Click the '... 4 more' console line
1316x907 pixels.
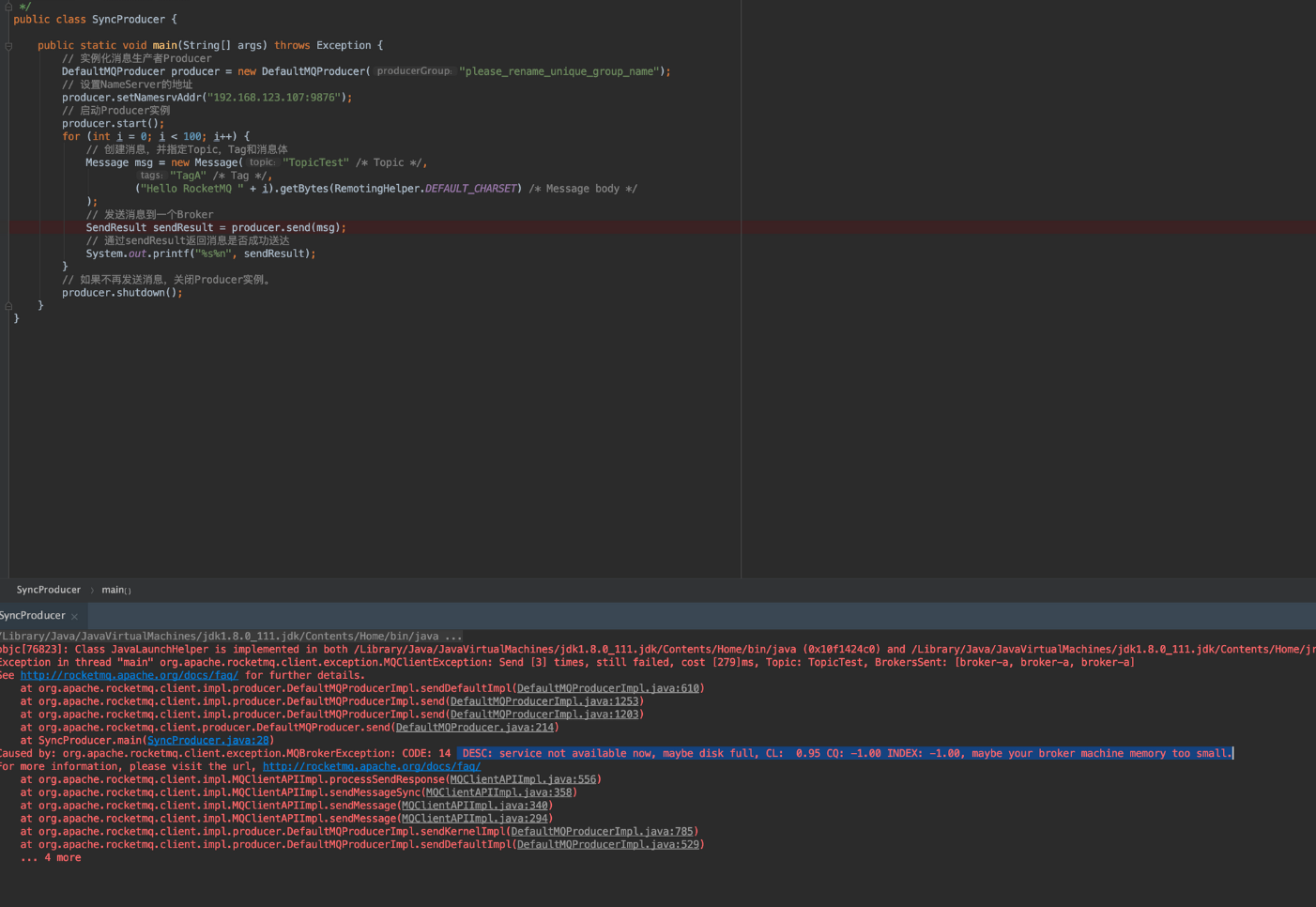coord(51,858)
